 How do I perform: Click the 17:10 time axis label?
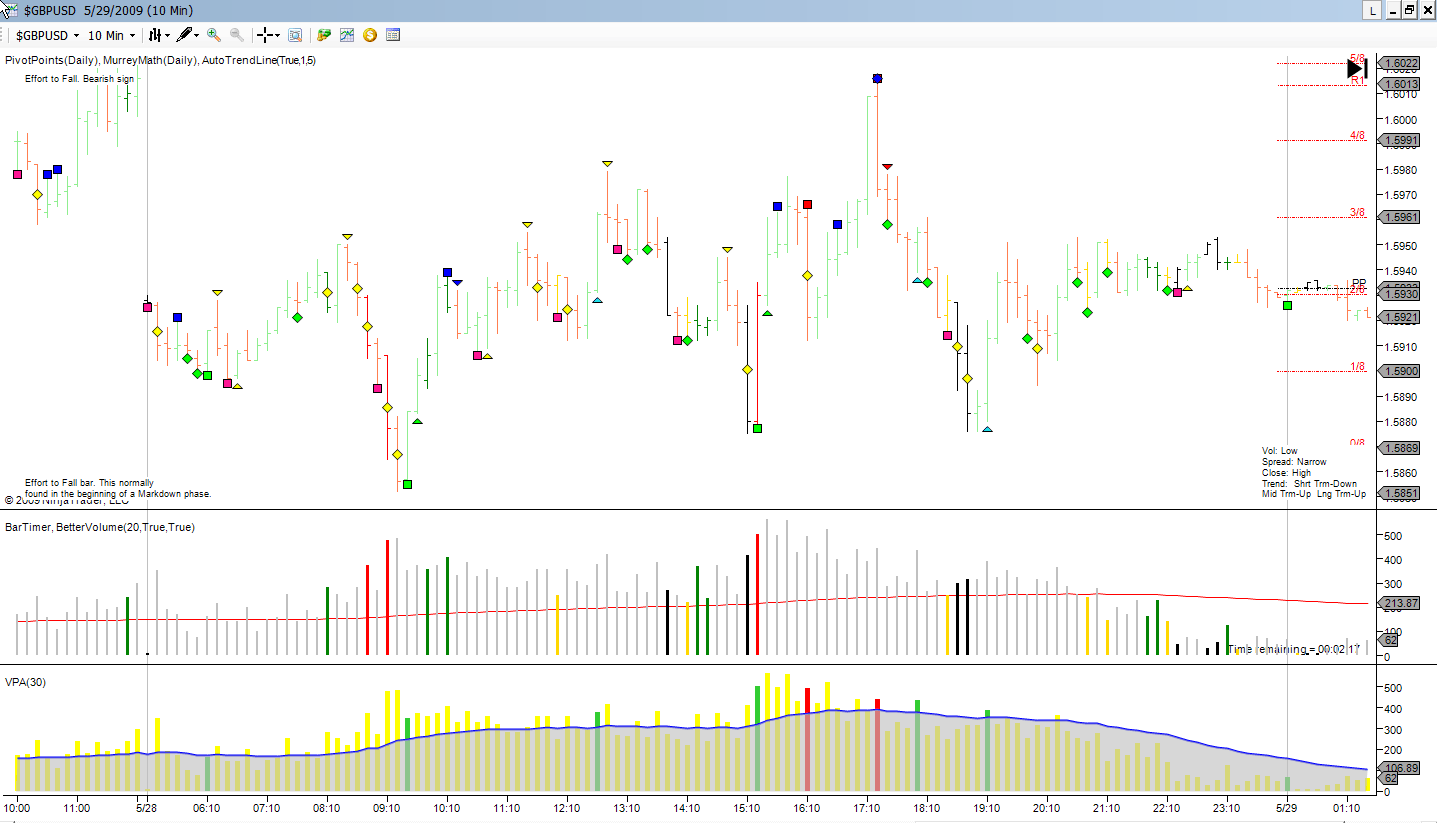tap(867, 807)
